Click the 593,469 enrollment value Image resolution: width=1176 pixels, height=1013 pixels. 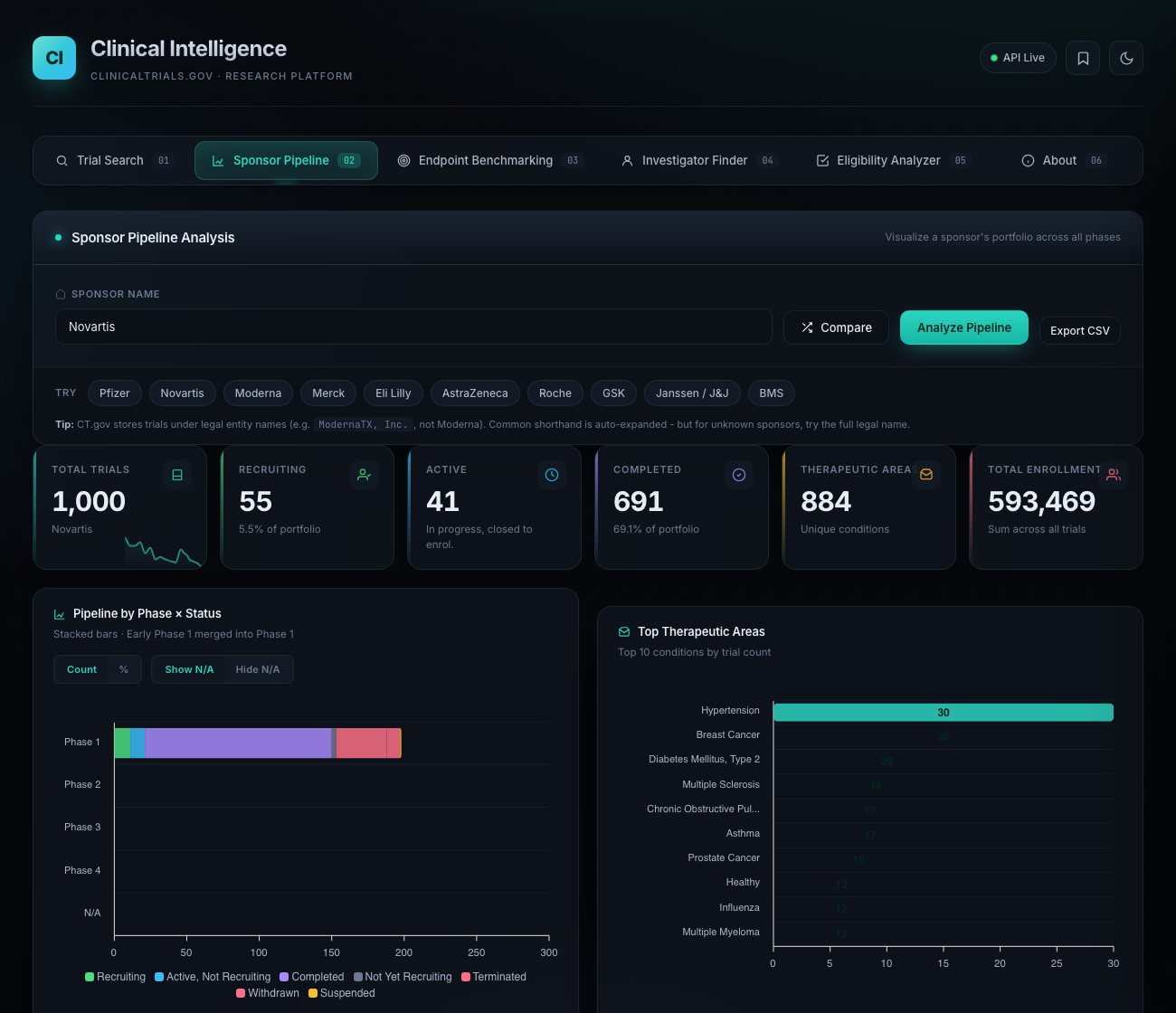point(1041,501)
